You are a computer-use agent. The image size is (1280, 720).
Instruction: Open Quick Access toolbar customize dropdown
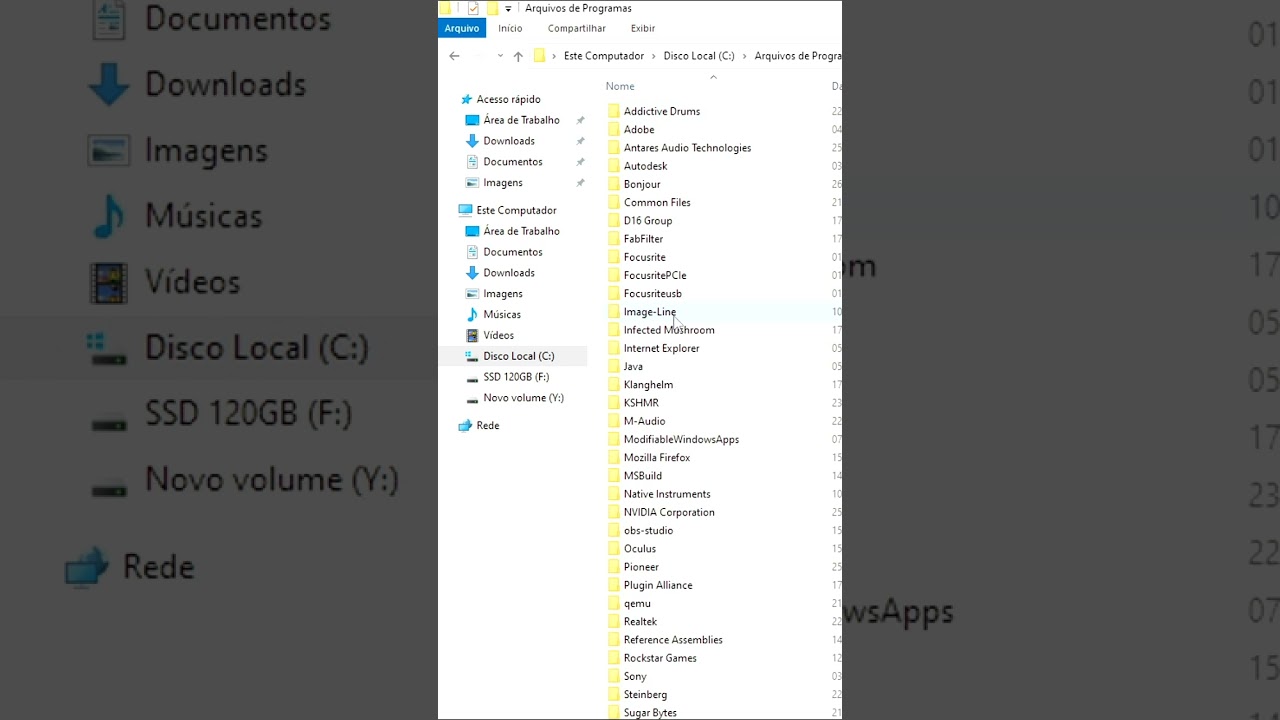click(508, 9)
